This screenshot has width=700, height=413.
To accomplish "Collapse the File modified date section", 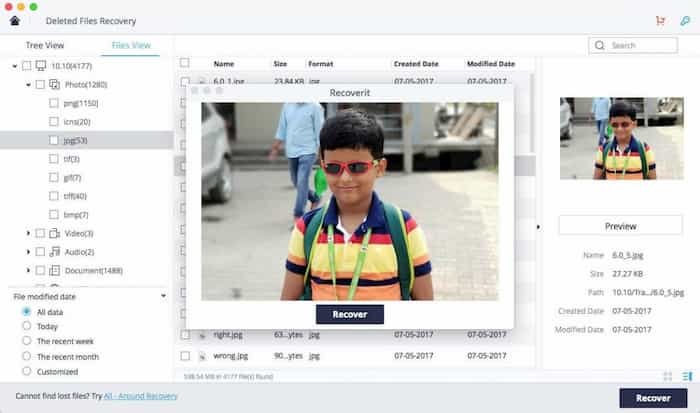I will (x=163, y=296).
